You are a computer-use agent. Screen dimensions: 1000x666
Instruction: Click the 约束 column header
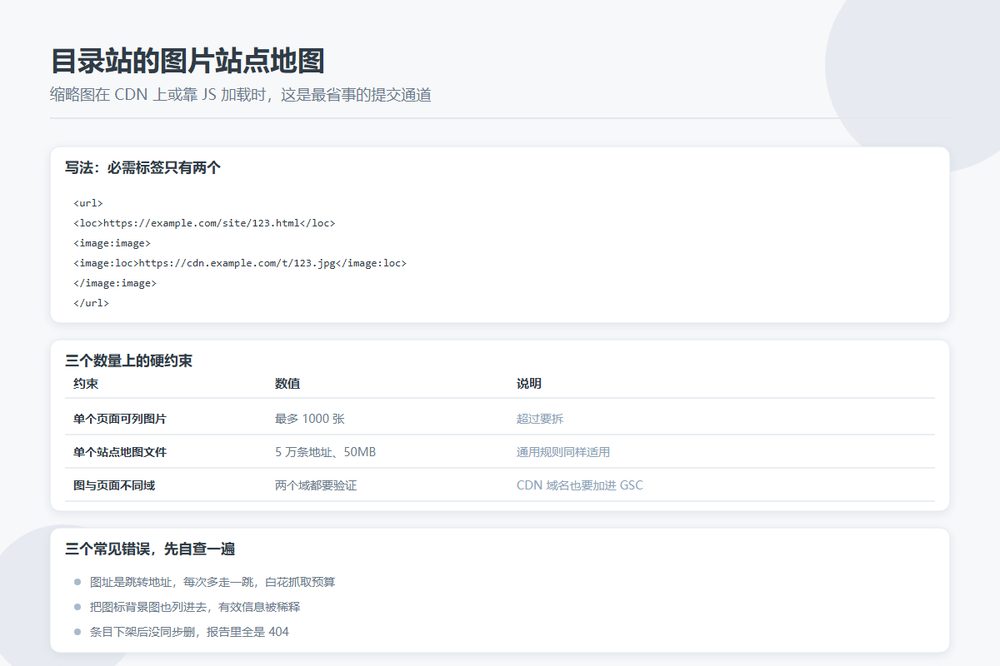coord(85,383)
